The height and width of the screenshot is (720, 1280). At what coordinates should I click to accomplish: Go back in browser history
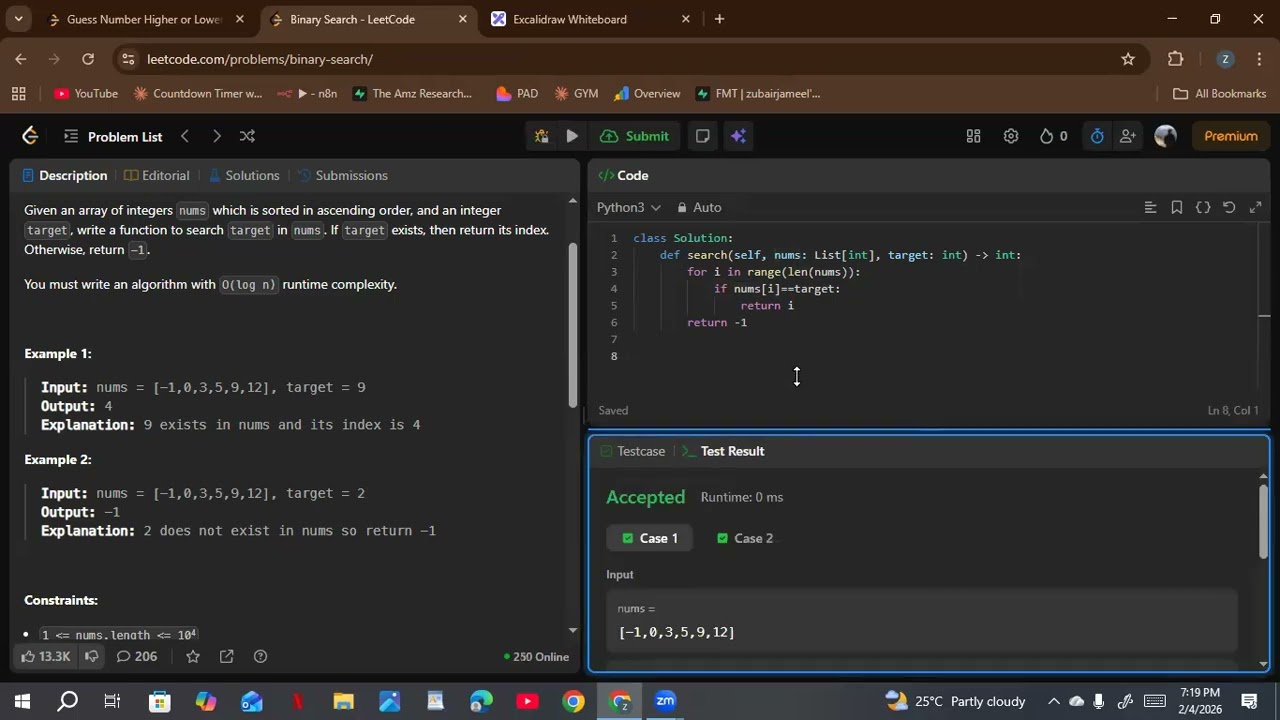point(21,59)
